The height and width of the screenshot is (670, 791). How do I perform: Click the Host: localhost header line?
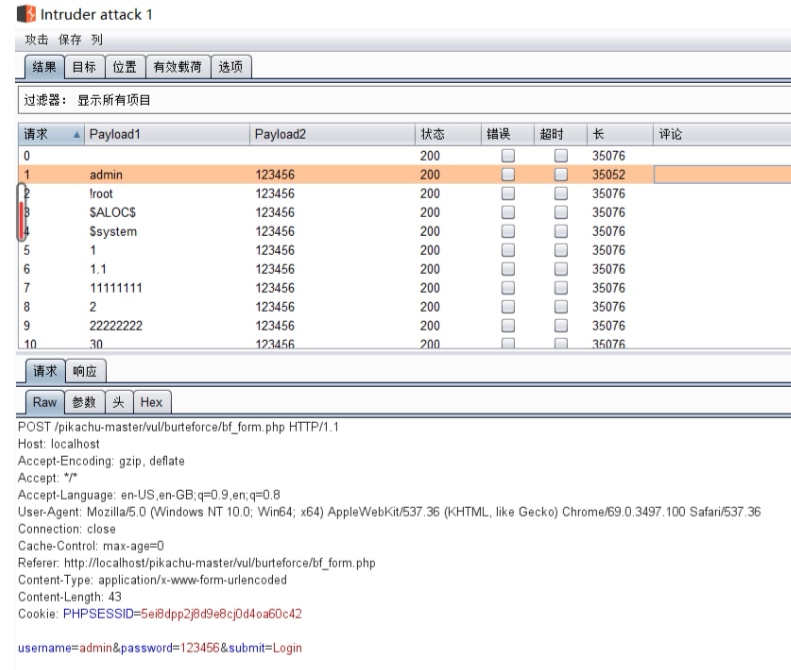click(59, 444)
